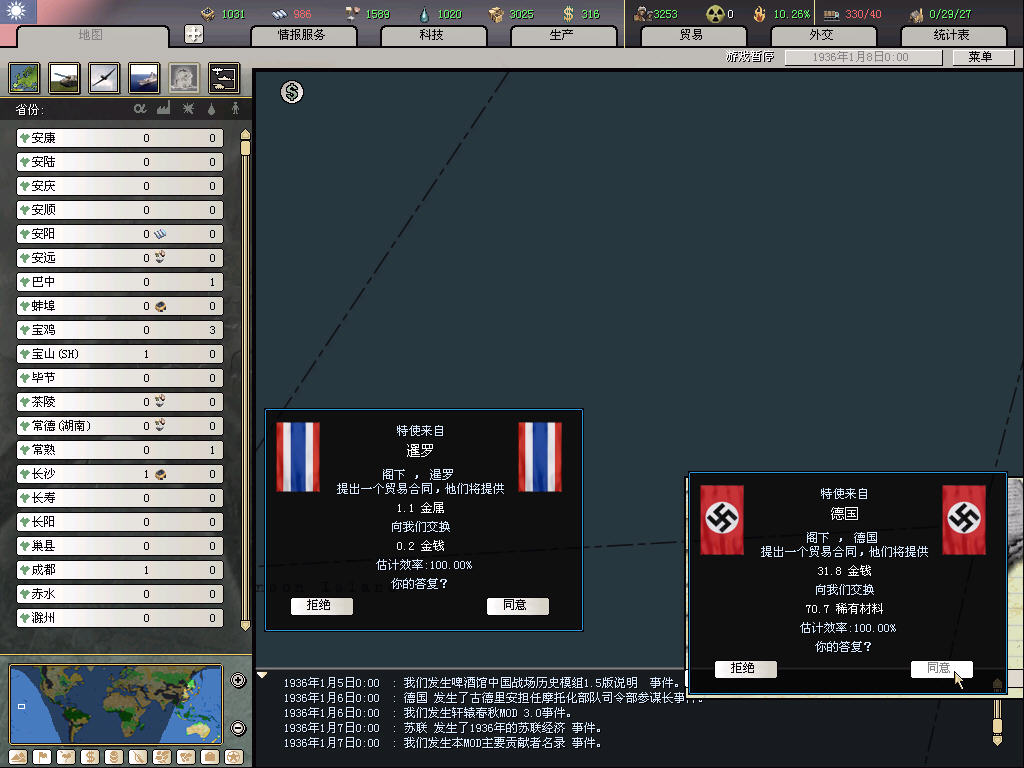This screenshot has height=768, width=1024.
Task: Select the diplomatic map mode briefcase icon
Action: [210, 757]
